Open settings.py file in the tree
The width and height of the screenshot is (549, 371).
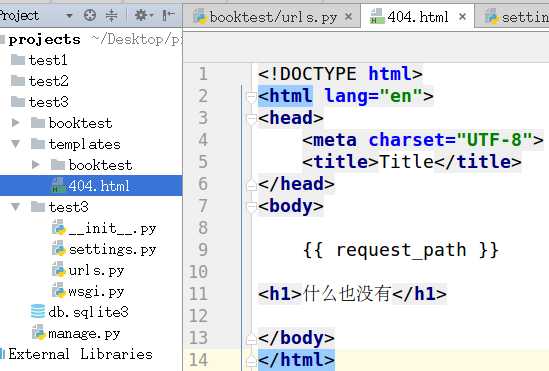(x=112, y=249)
